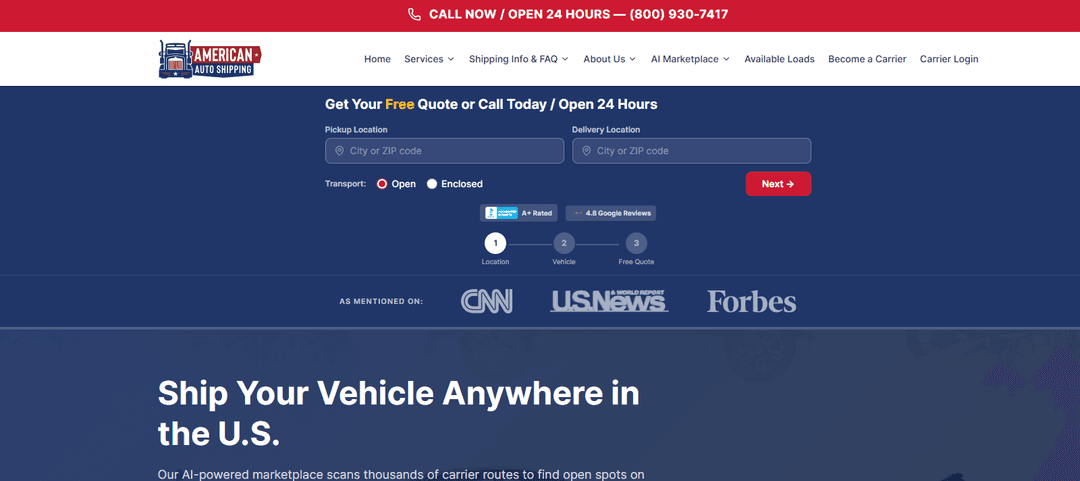Click the 4.8 Google Reviews badge
Viewport: 1080px width, 481px height.
click(x=611, y=213)
